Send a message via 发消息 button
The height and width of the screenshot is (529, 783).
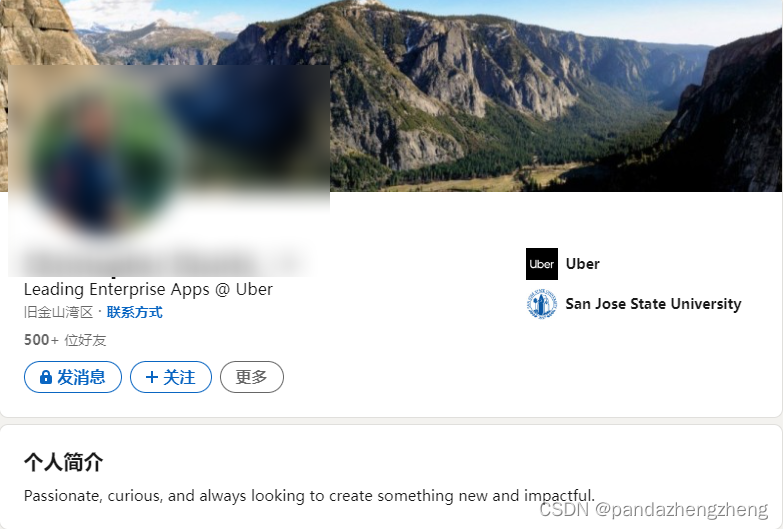point(73,377)
